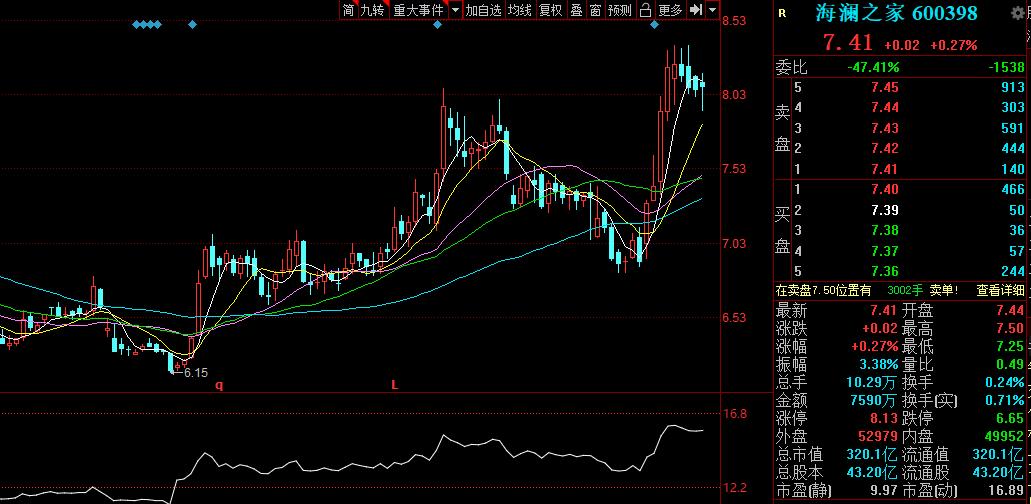The width and height of the screenshot is (1031, 504).
Task: Click the red L marker below chart
Action: [x=395, y=385]
